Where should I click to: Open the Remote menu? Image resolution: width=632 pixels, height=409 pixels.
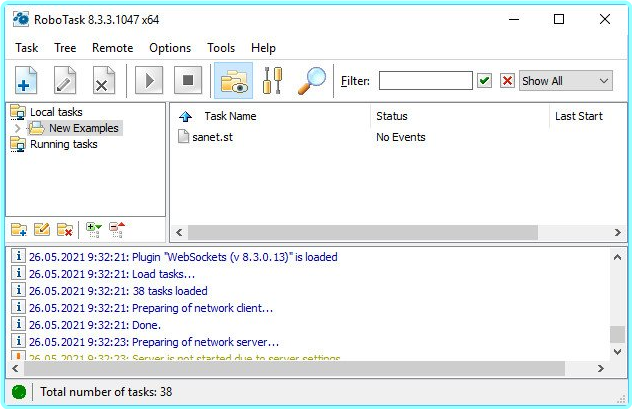112,47
